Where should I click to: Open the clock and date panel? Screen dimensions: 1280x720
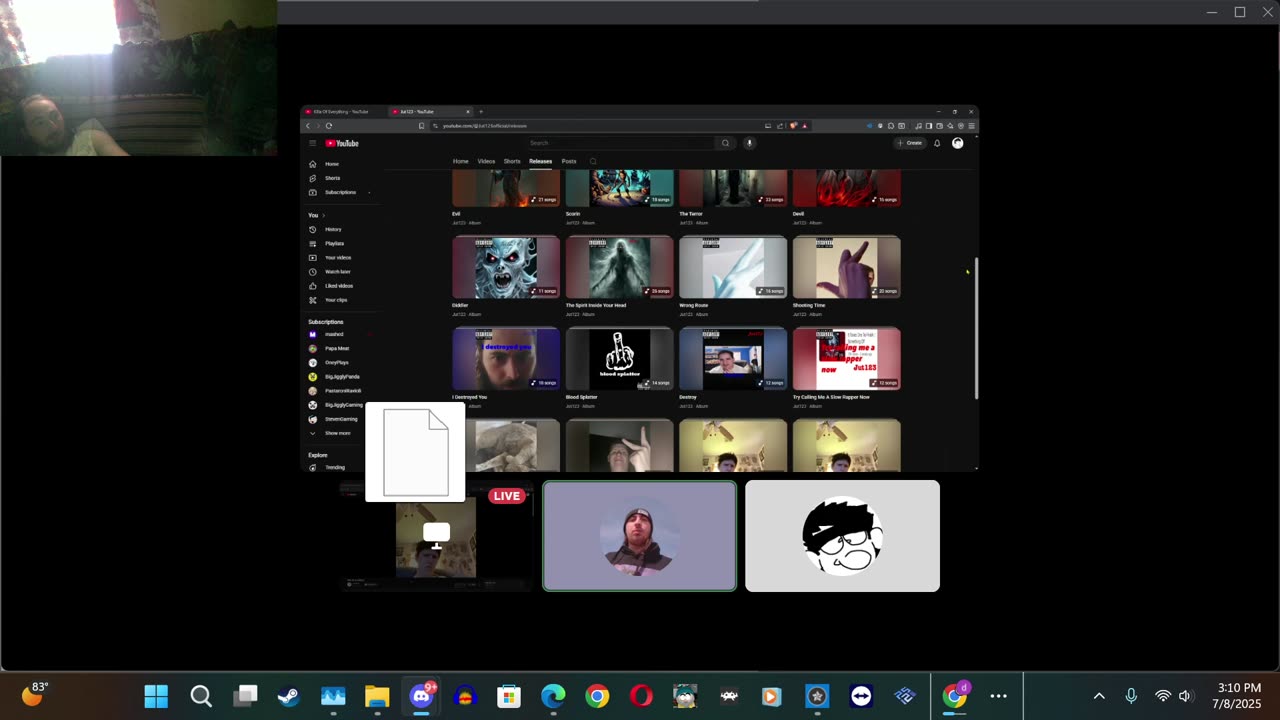1239,696
